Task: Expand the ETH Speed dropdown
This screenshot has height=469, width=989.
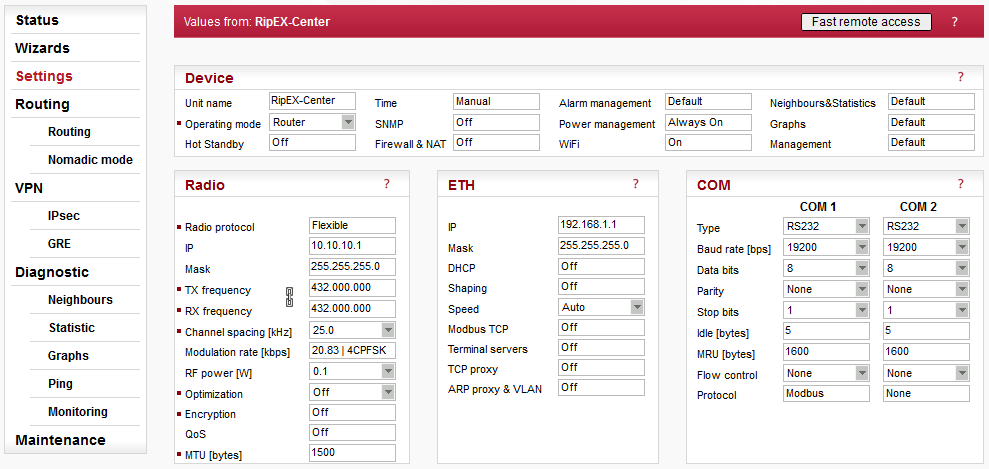Action: 637,307
